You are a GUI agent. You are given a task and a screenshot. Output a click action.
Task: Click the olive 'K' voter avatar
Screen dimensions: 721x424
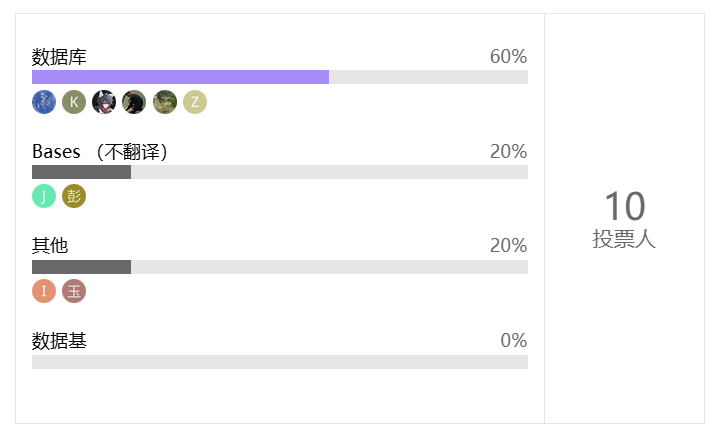(74, 102)
